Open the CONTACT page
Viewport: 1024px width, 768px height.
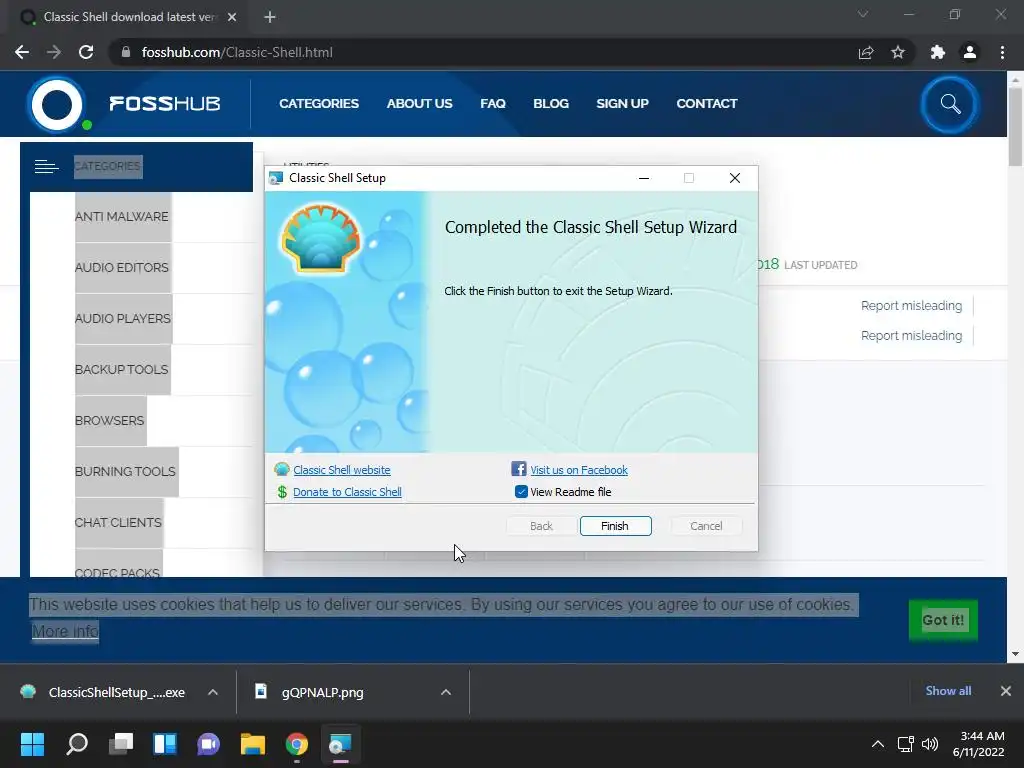tap(707, 103)
